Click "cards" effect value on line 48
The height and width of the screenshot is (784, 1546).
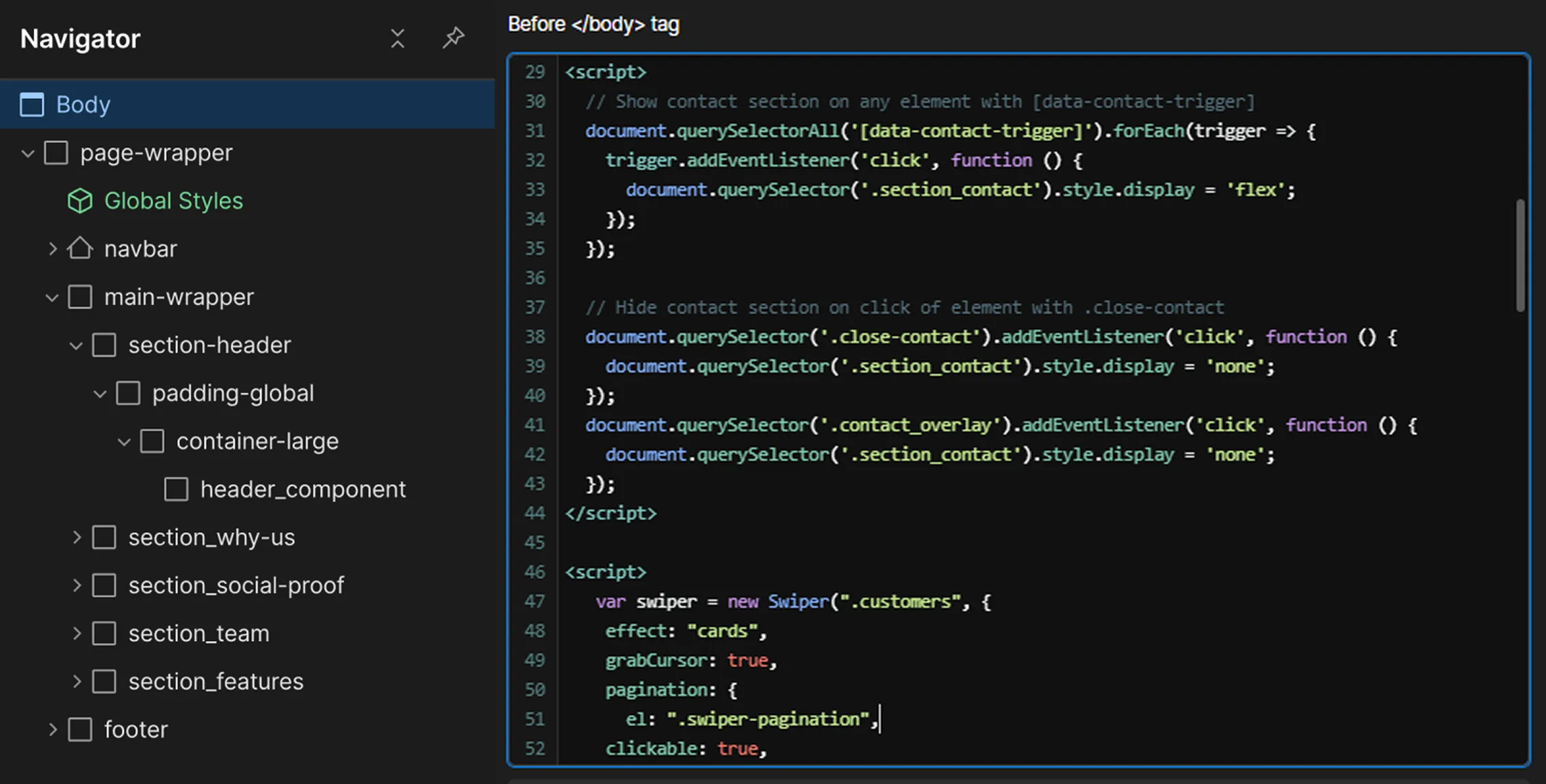(723, 631)
